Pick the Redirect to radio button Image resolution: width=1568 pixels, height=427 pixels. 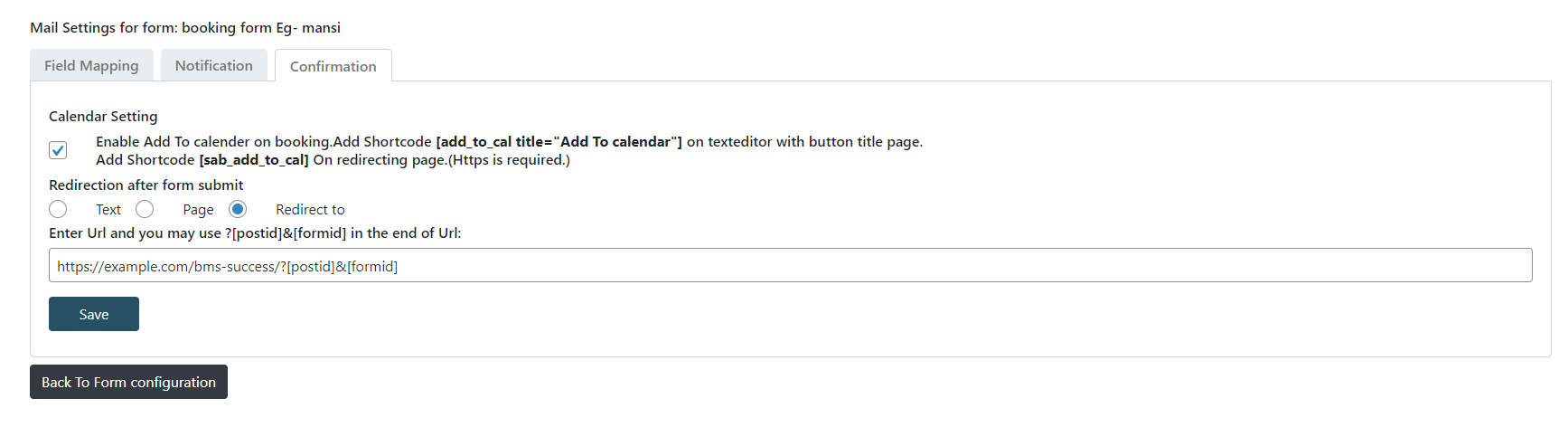(238, 209)
